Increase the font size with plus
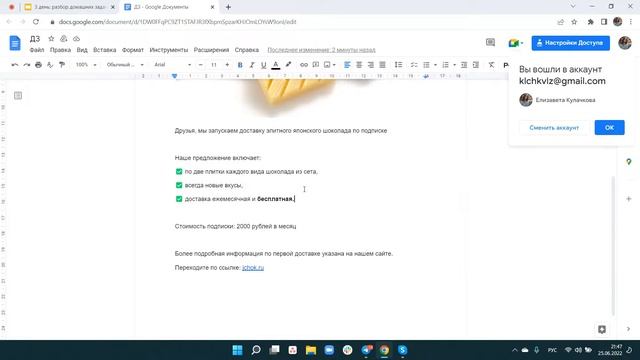 click(x=227, y=65)
